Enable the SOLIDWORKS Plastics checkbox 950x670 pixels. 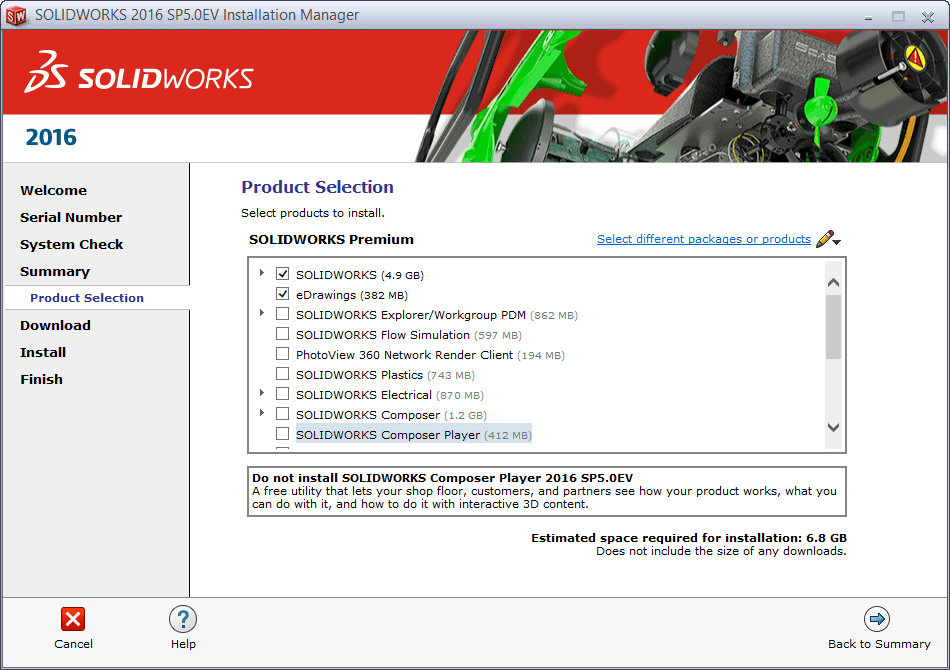pos(282,374)
